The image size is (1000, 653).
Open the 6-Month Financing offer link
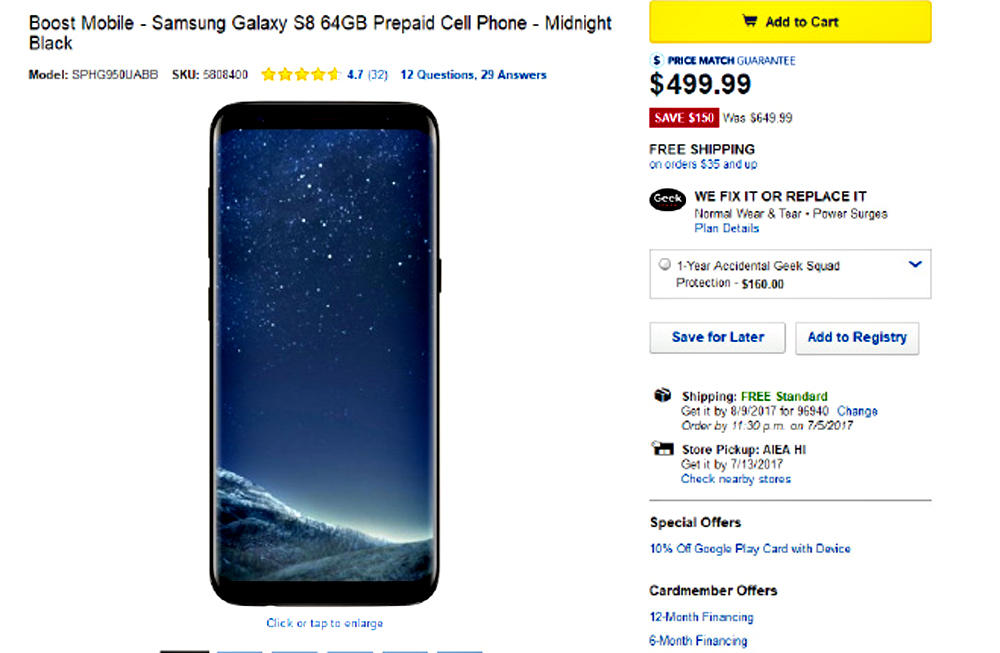click(x=698, y=640)
